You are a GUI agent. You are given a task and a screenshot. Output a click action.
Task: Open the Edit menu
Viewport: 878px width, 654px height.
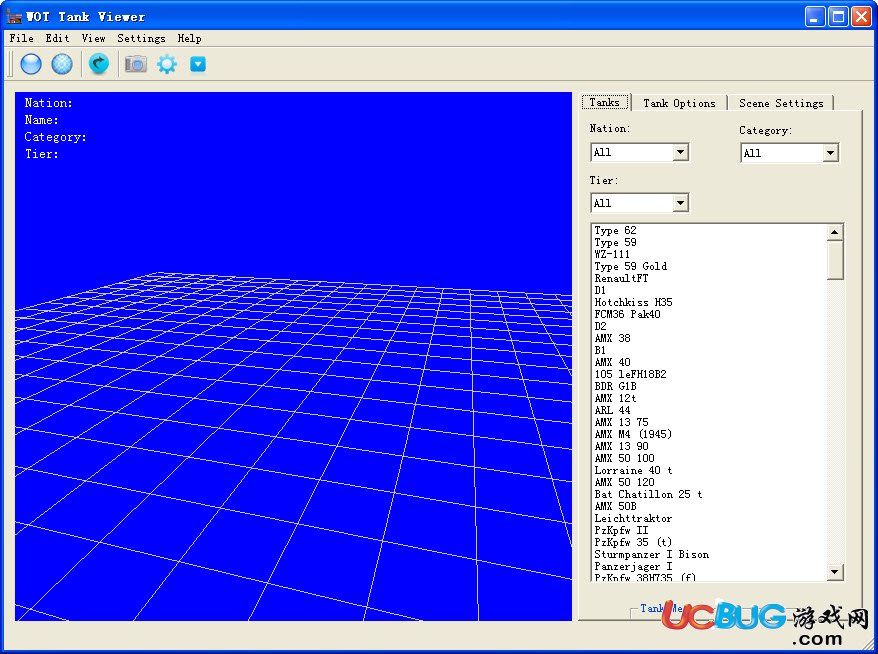(57, 38)
